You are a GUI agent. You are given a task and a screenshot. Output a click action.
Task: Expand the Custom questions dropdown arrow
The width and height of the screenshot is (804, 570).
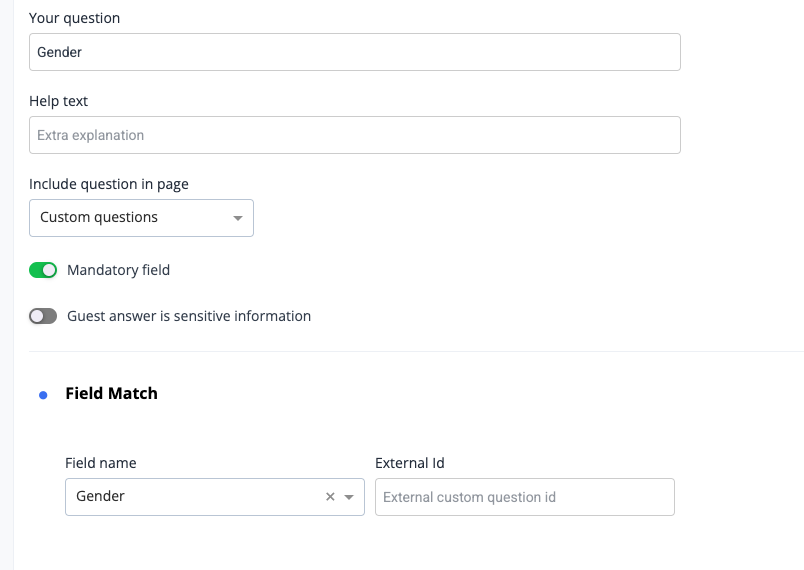[x=237, y=218]
